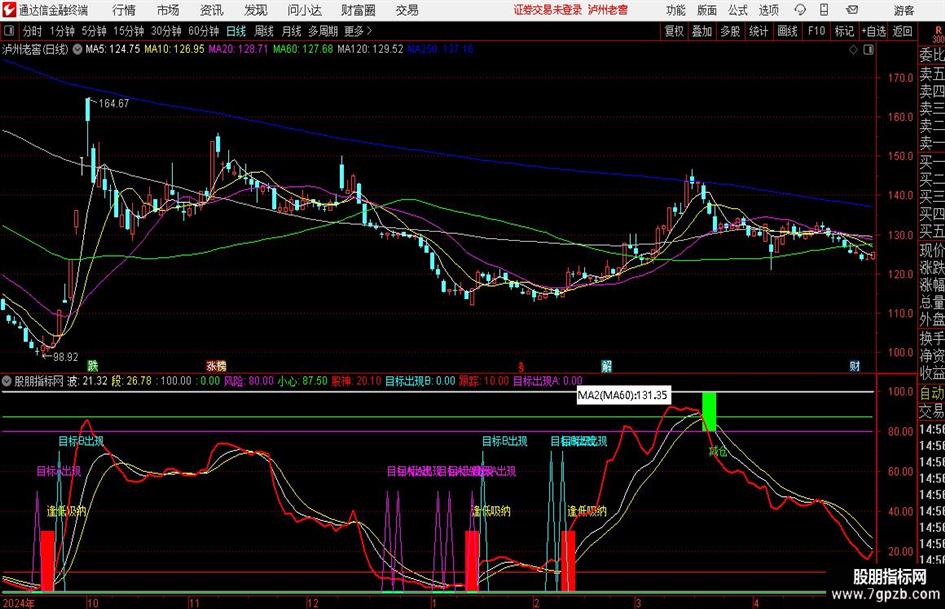Click the 98.92 low price label
This screenshot has height=609, width=945.
click(x=65, y=357)
